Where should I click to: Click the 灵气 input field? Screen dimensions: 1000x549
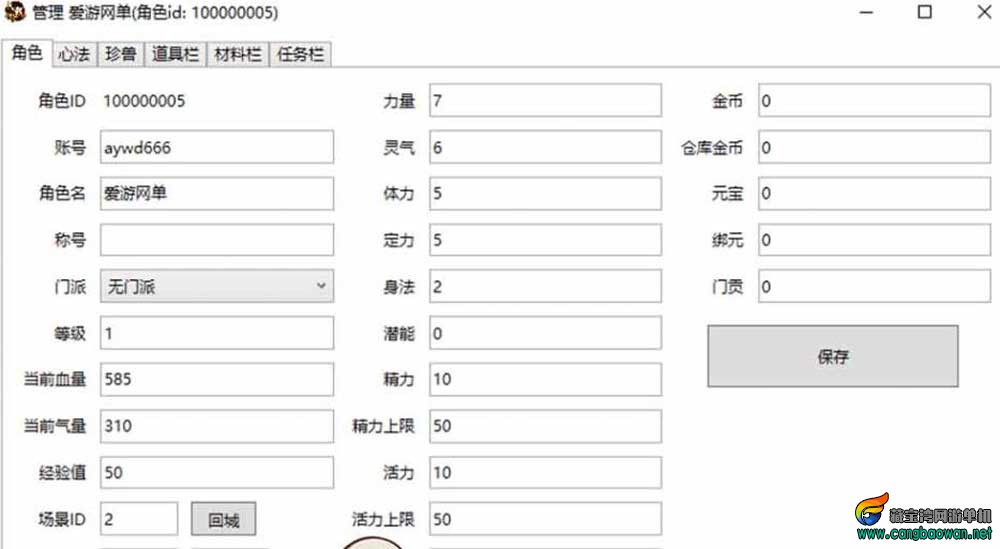(x=545, y=147)
